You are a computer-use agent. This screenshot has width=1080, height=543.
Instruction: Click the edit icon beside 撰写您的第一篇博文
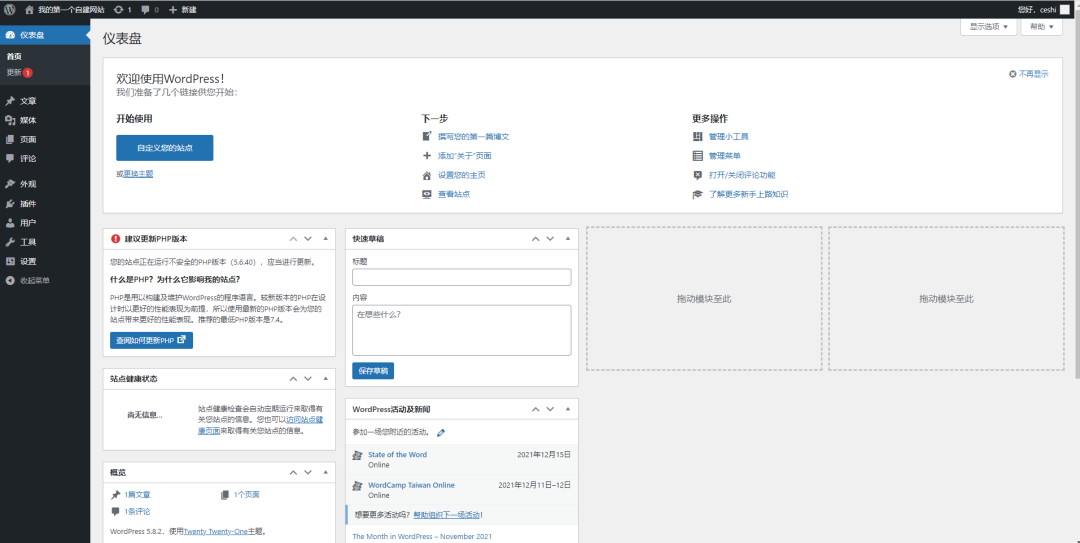426,136
